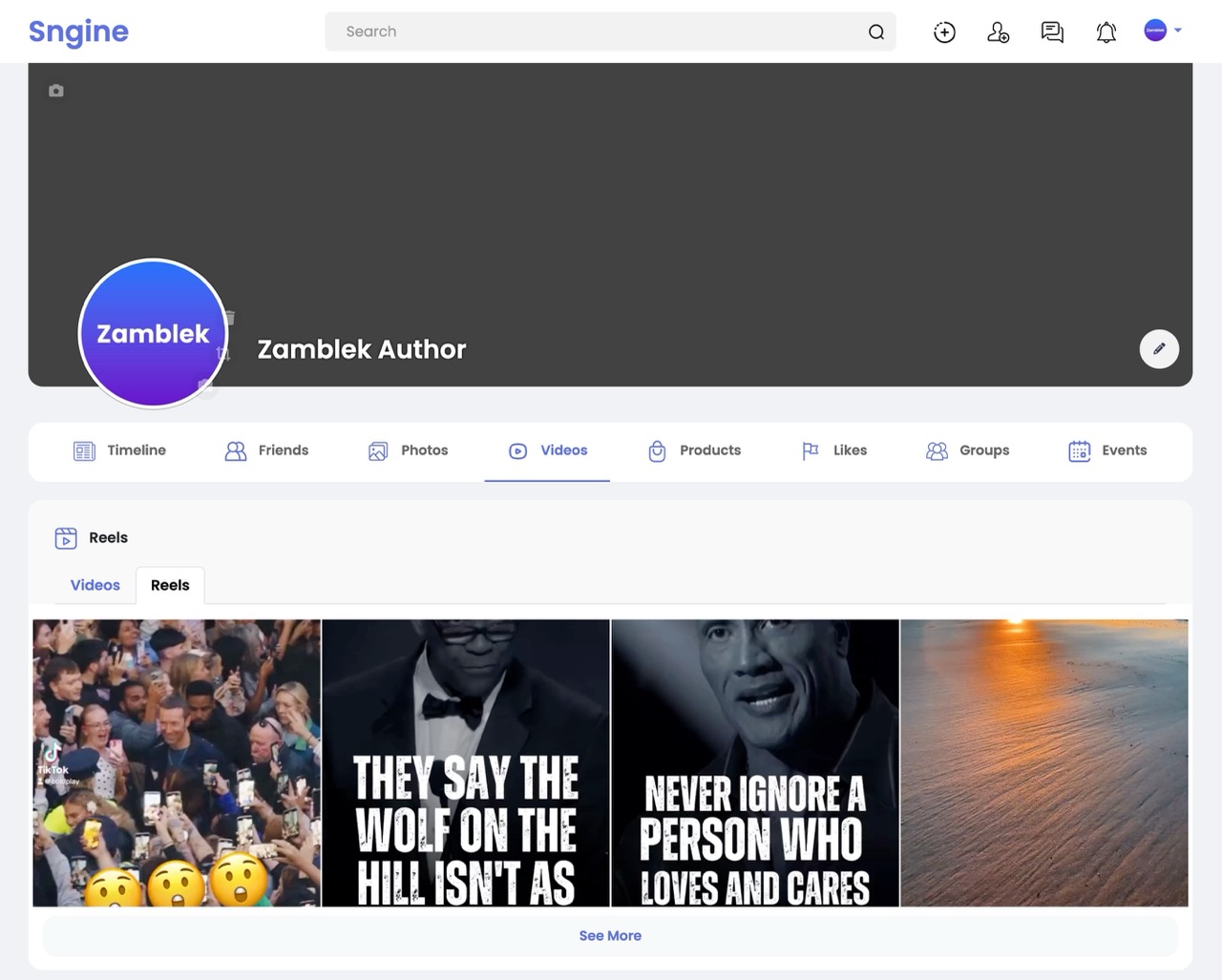
Task: View the Events tab
Action: (1107, 450)
